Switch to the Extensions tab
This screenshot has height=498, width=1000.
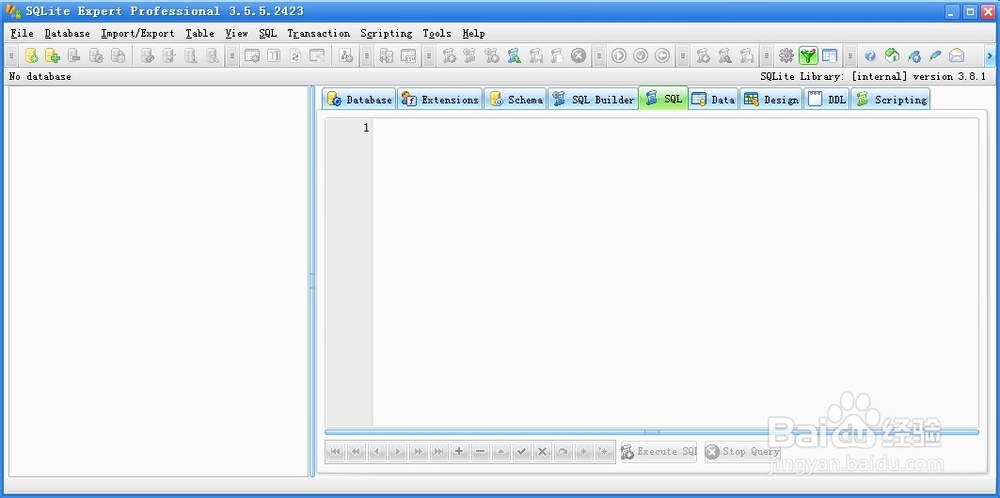coord(440,99)
